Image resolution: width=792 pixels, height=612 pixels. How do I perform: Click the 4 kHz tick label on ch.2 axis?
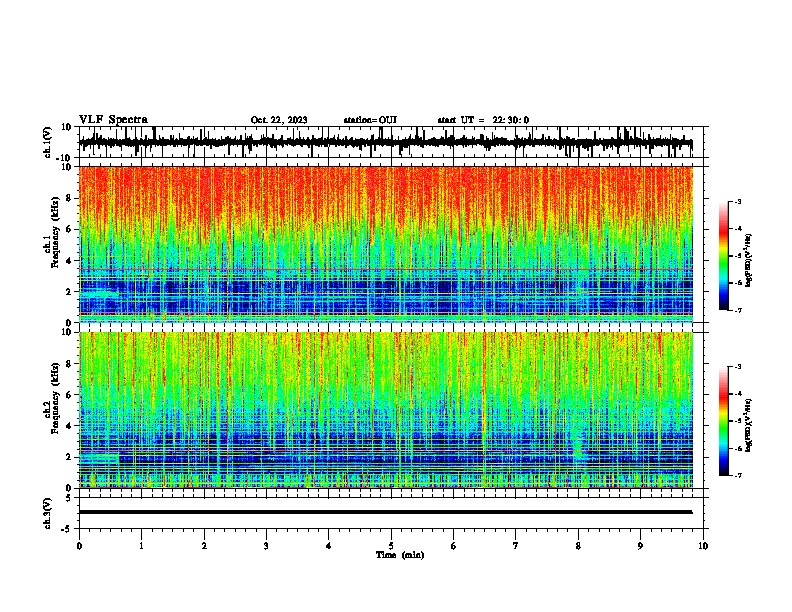point(69,426)
